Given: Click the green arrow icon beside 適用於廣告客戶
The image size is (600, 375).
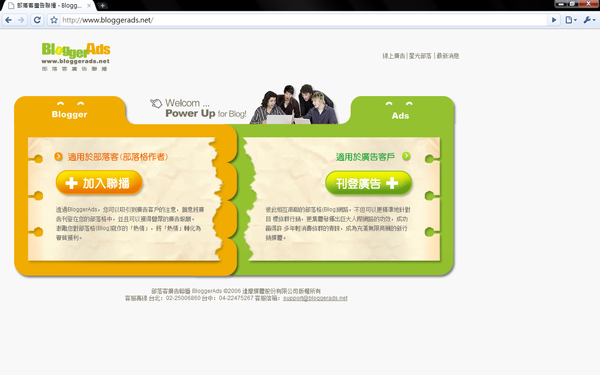Looking at the screenshot, I should click(406, 156).
